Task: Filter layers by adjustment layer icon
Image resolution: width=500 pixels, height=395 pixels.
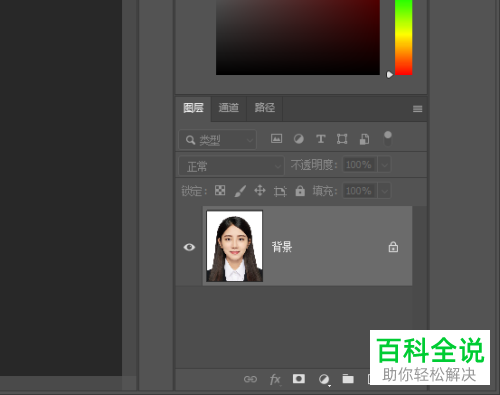Action: click(x=299, y=139)
